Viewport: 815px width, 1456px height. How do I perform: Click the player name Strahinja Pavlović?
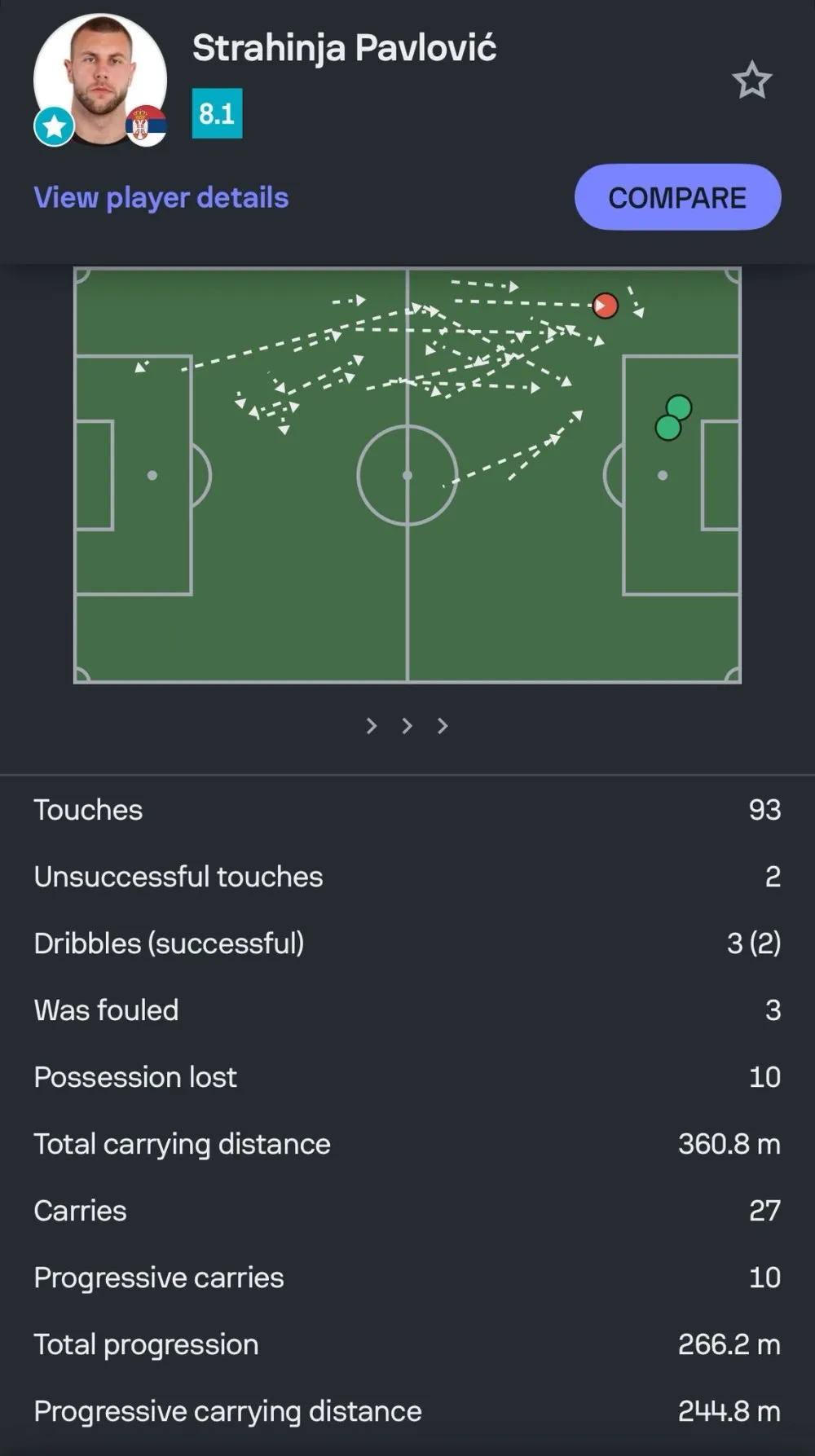(x=344, y=48)
